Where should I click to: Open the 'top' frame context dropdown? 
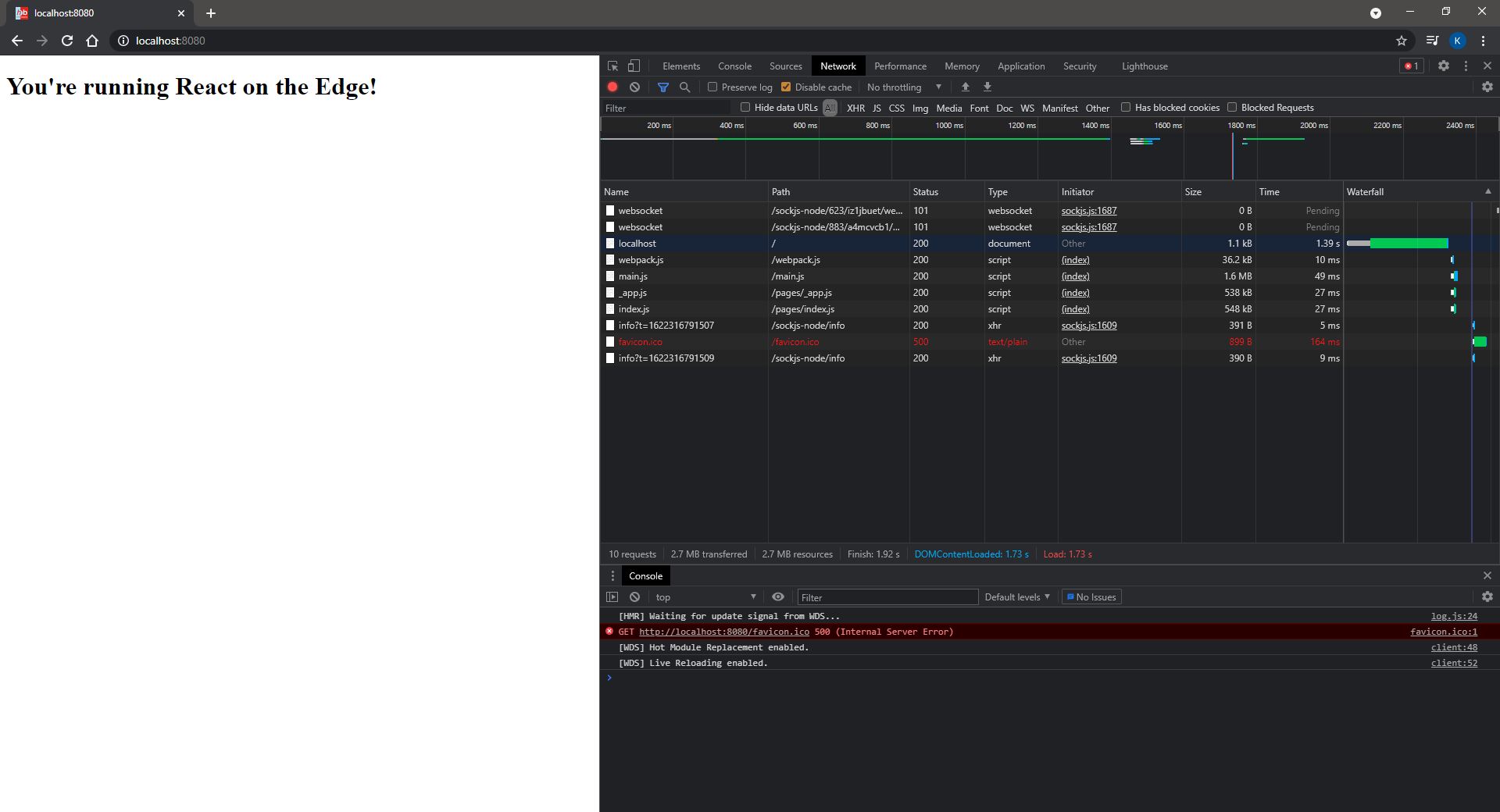click(703, 597)
